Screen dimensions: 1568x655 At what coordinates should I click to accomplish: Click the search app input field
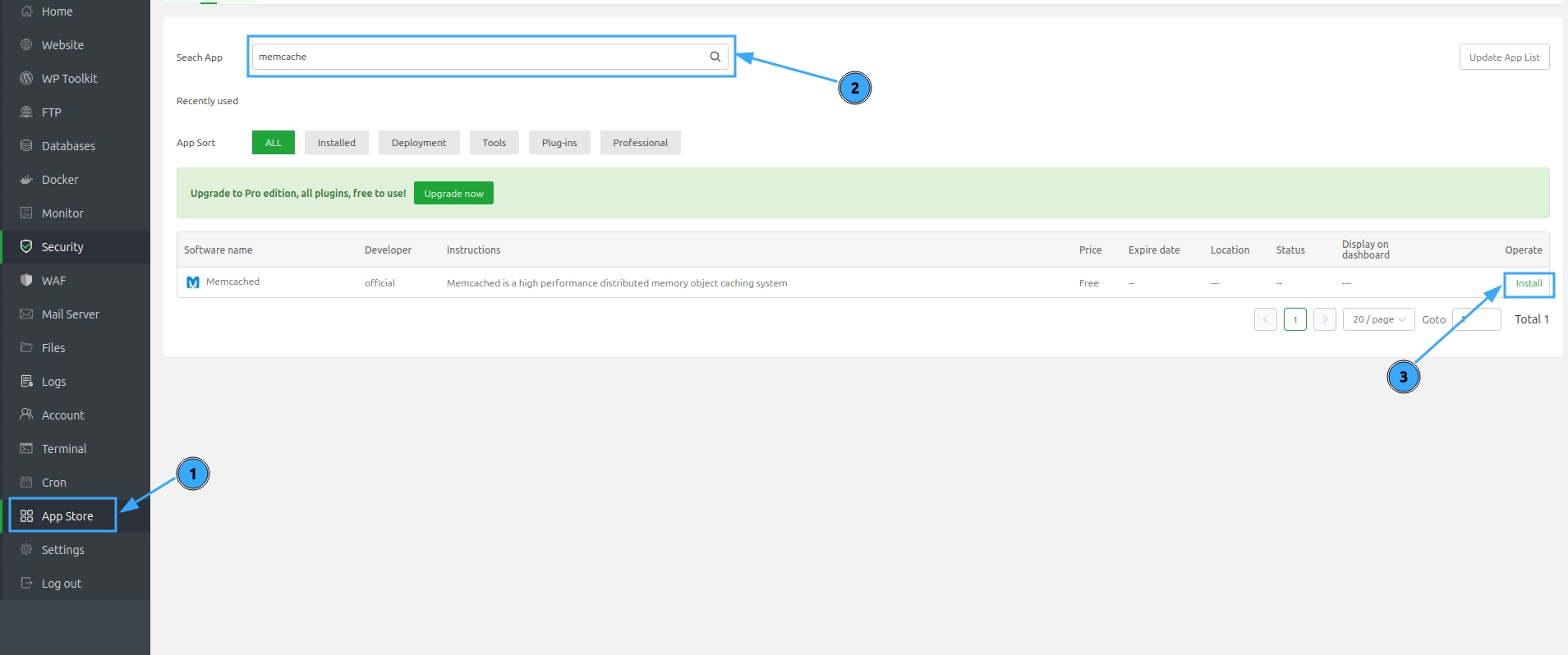[x=490, y=57]
